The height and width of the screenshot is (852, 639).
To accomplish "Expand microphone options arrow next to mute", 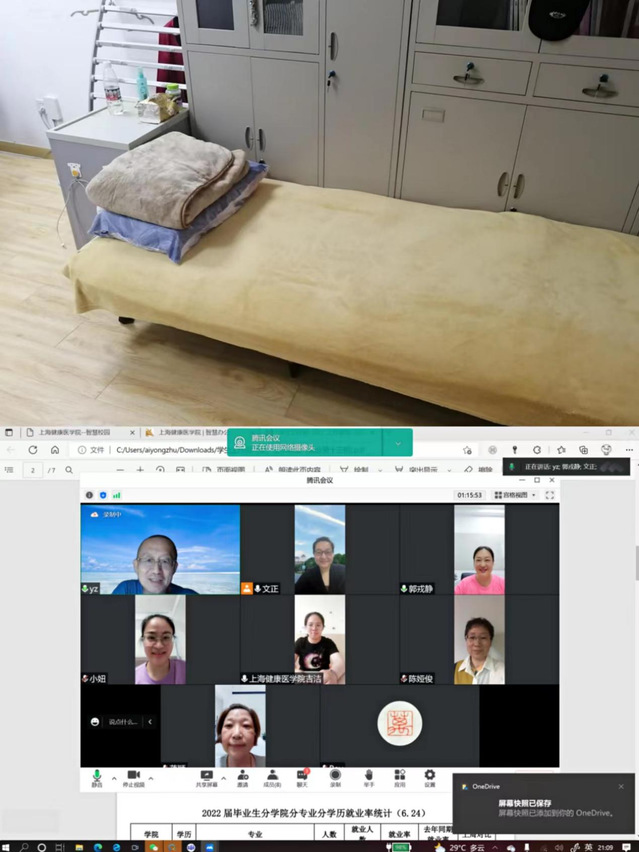I will click(113, 777).
